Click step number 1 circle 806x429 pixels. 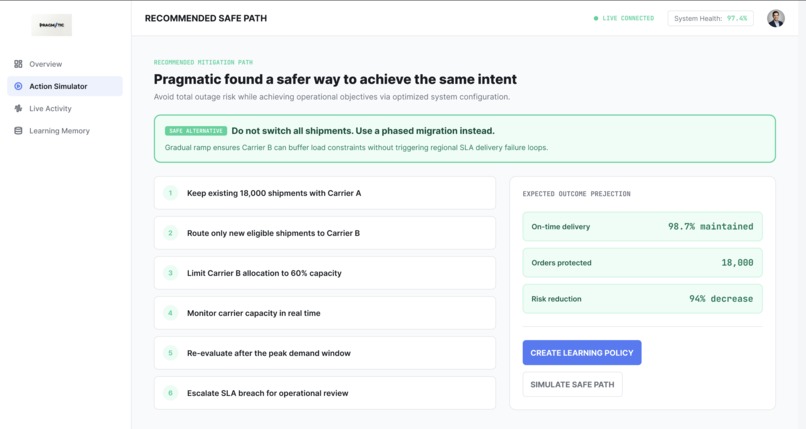click(x=171, y=193)
